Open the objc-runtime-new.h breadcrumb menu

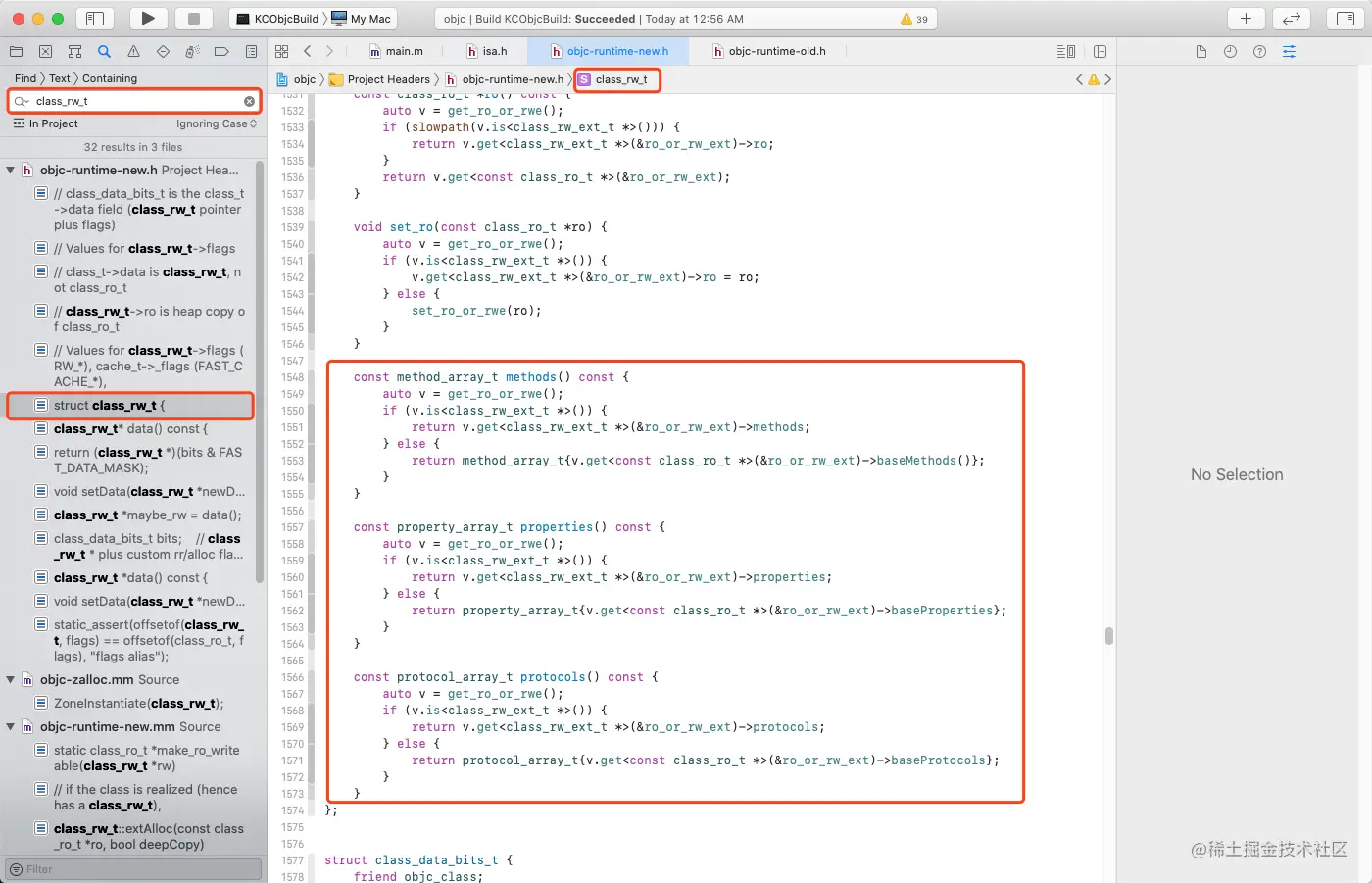[505, 79]
